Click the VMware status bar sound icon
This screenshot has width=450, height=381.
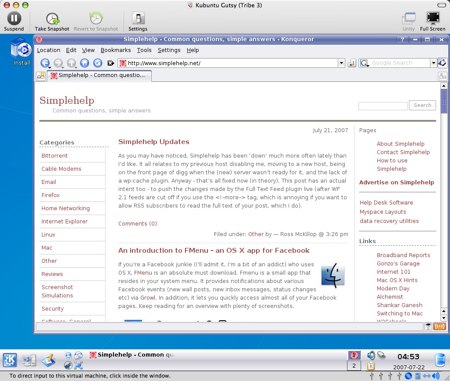pos(436,376)
